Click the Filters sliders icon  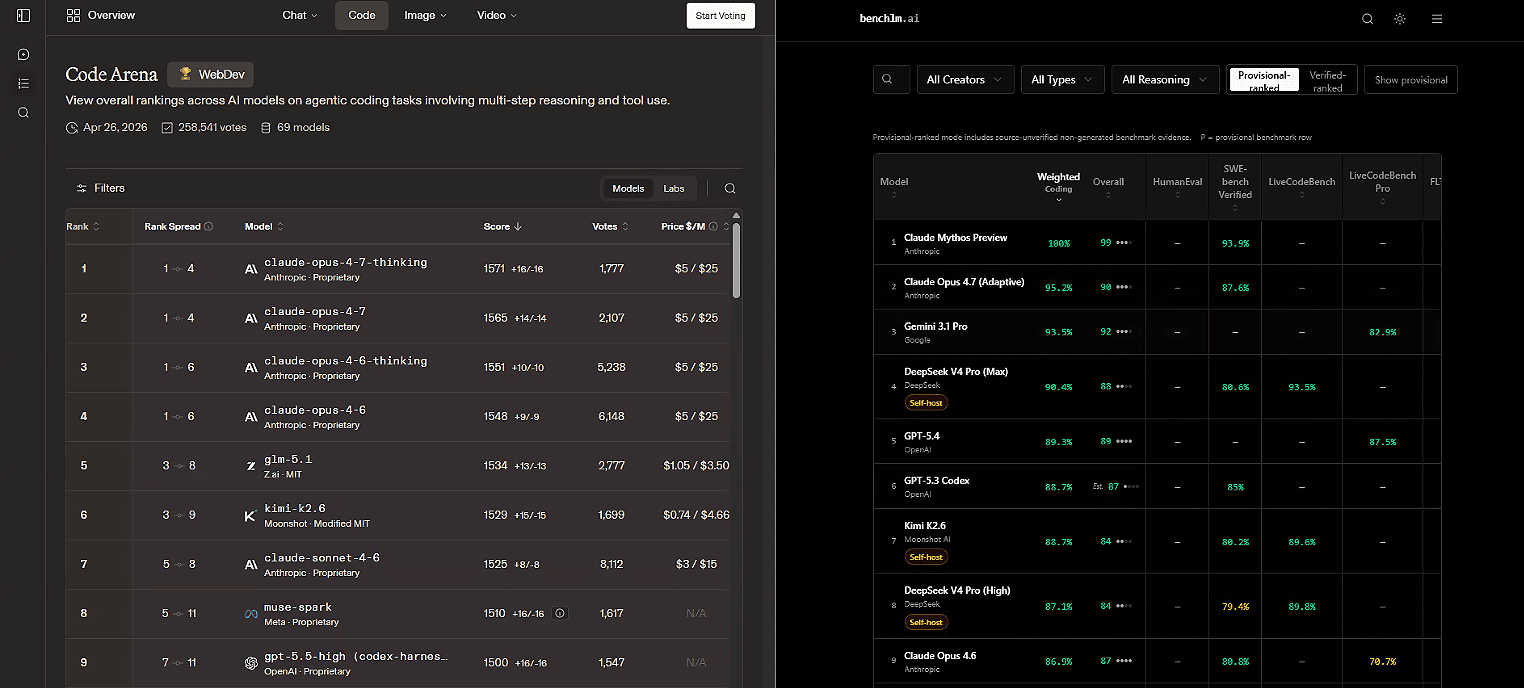coord(82,188)
